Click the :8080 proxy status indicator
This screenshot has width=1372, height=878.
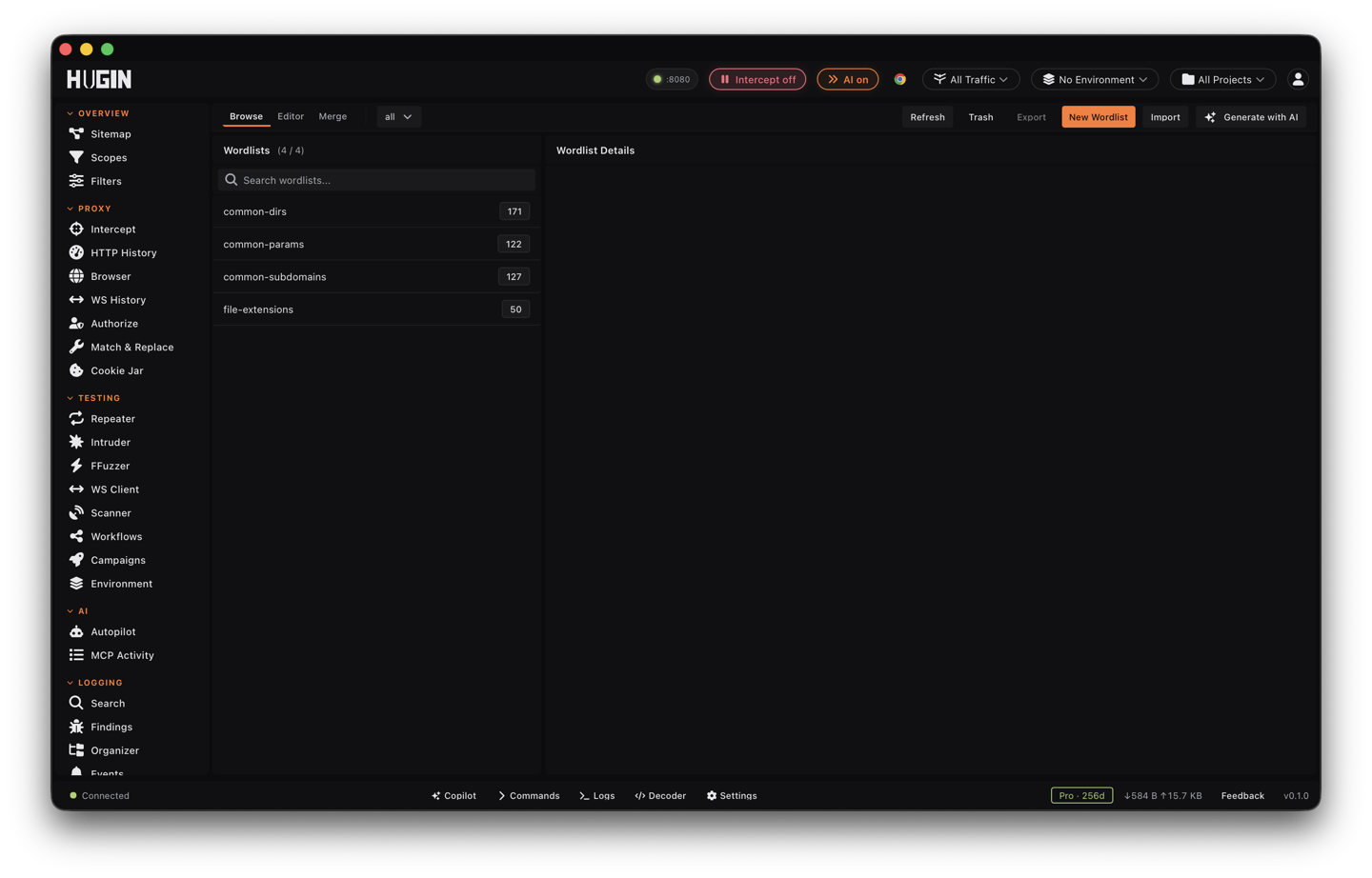click(672, 79)
